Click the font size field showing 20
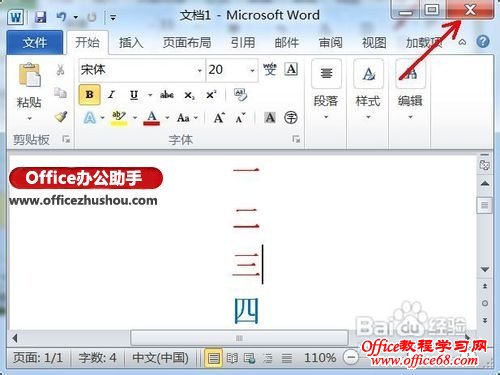 click(227, 70)
